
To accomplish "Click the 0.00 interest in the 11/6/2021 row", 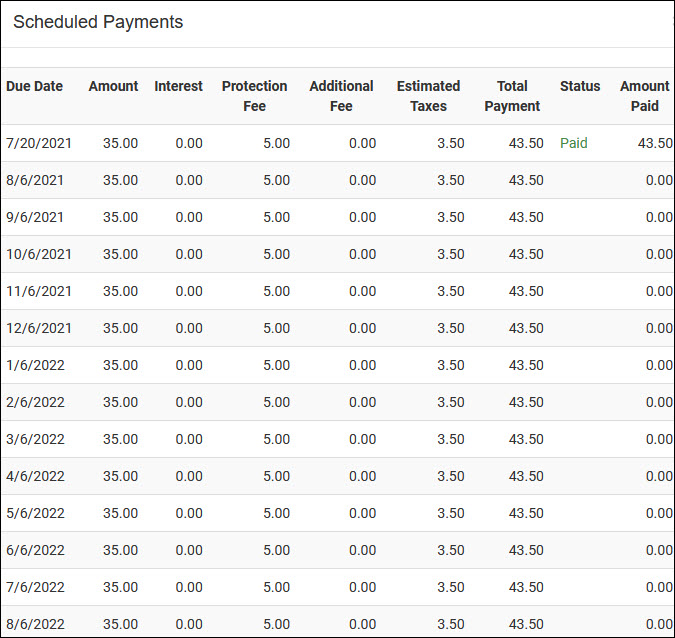I will tap(189, 291).
